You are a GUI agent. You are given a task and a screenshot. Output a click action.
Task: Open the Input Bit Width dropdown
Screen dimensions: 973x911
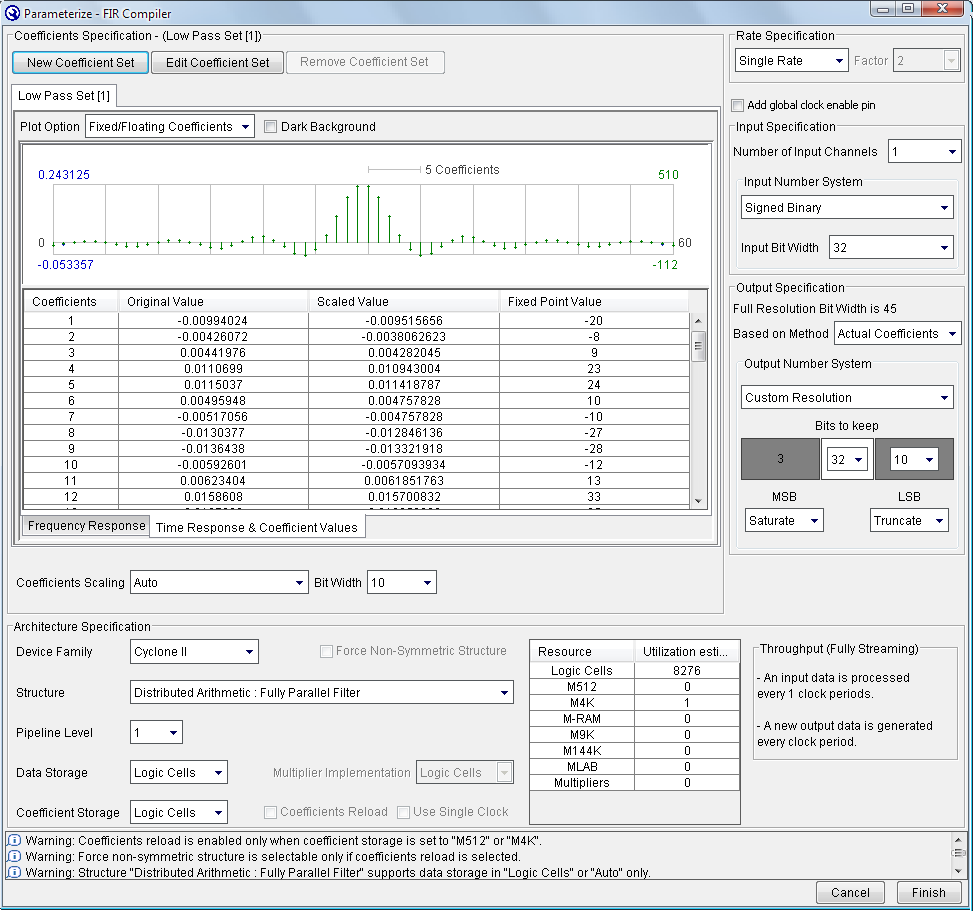(891, 248)
